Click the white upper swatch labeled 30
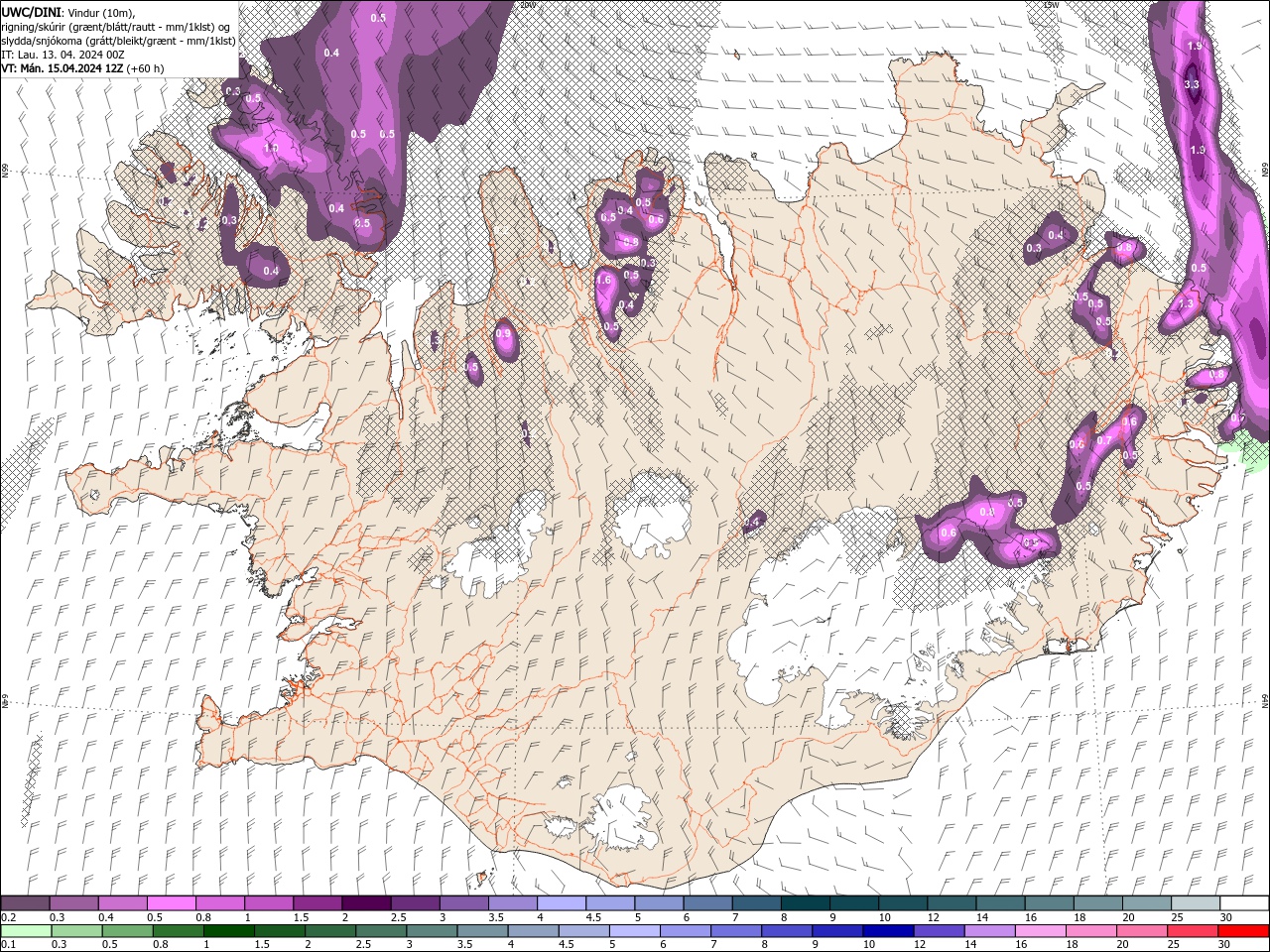The width and height of the screenshot is (1270, 952). pyautogui.click(x=1243, y=903)
